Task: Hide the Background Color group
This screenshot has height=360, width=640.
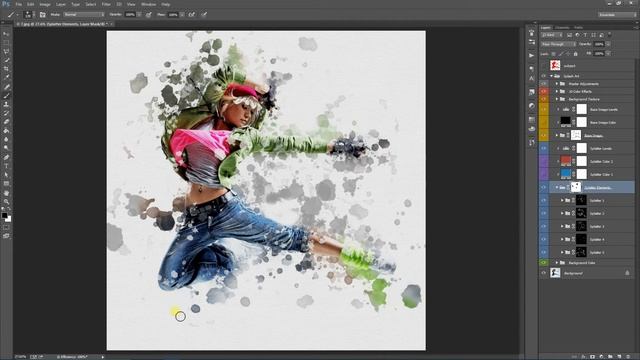Action: (544, 263)
